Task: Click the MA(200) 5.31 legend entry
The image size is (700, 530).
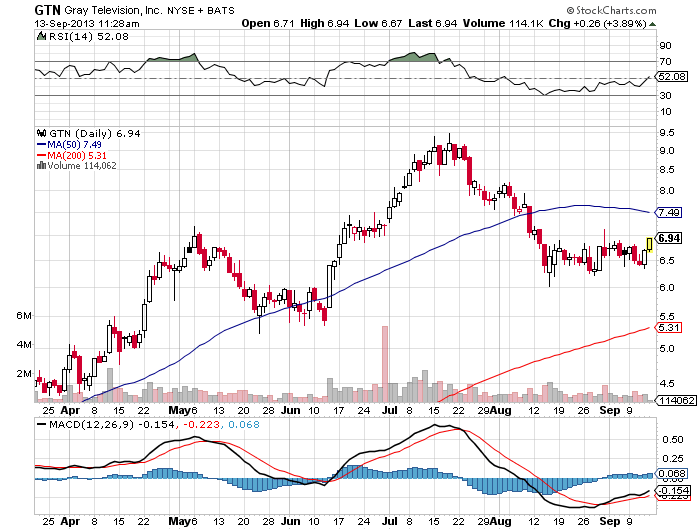Action: [77, 156]
